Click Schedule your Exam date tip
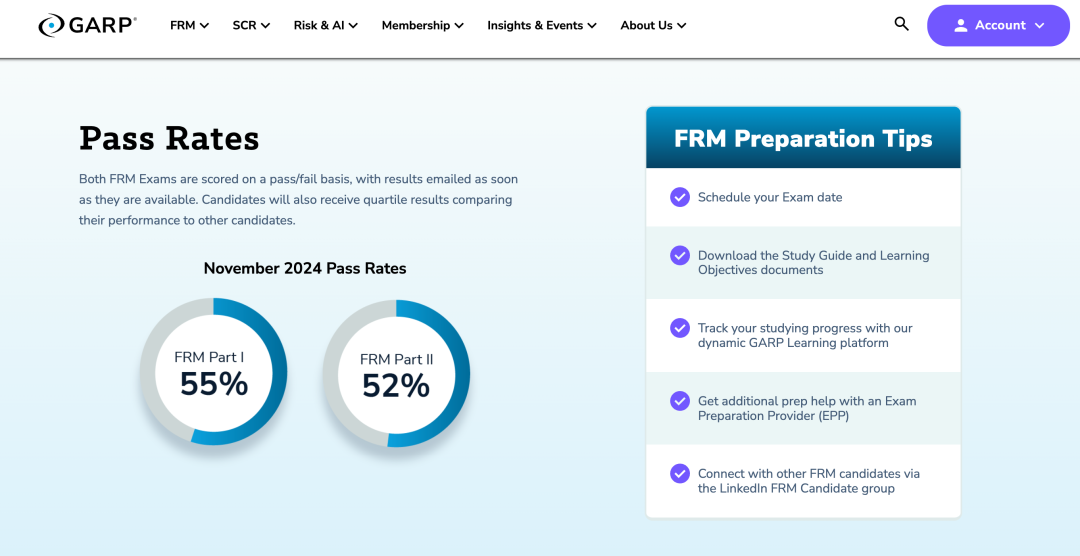Screen dimensions: 1080x556 tap(770, 197)
